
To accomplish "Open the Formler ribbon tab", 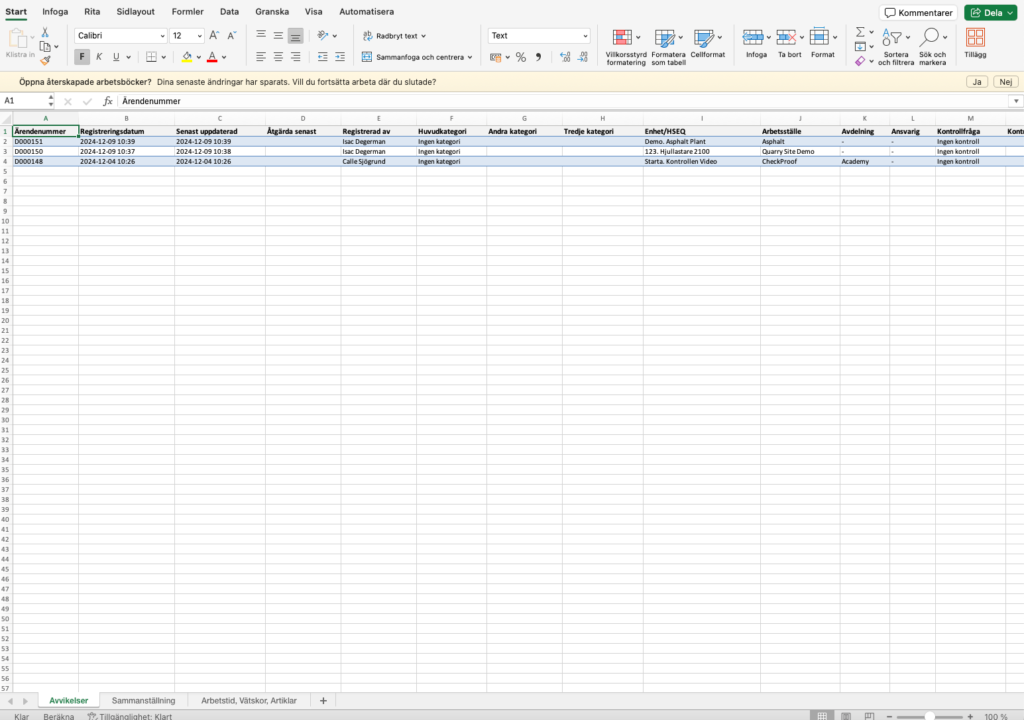I will click(x=187, y=12).
